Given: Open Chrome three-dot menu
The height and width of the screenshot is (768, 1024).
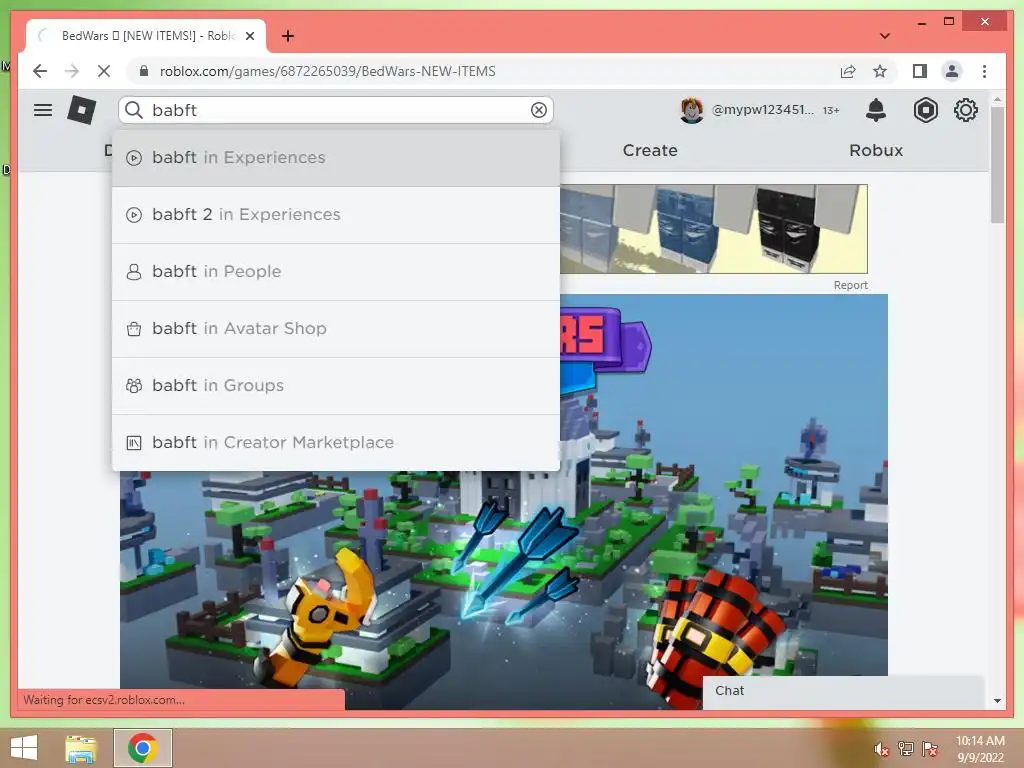Looking at the screenshot, I should pyautogui.click(x=984, y=71).
